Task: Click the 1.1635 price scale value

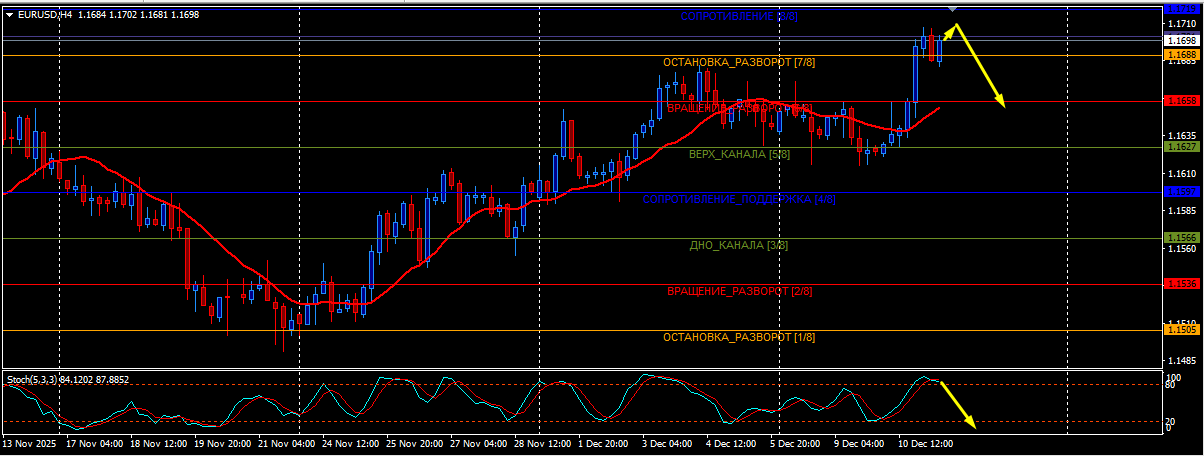Action: coord(1182,135)
